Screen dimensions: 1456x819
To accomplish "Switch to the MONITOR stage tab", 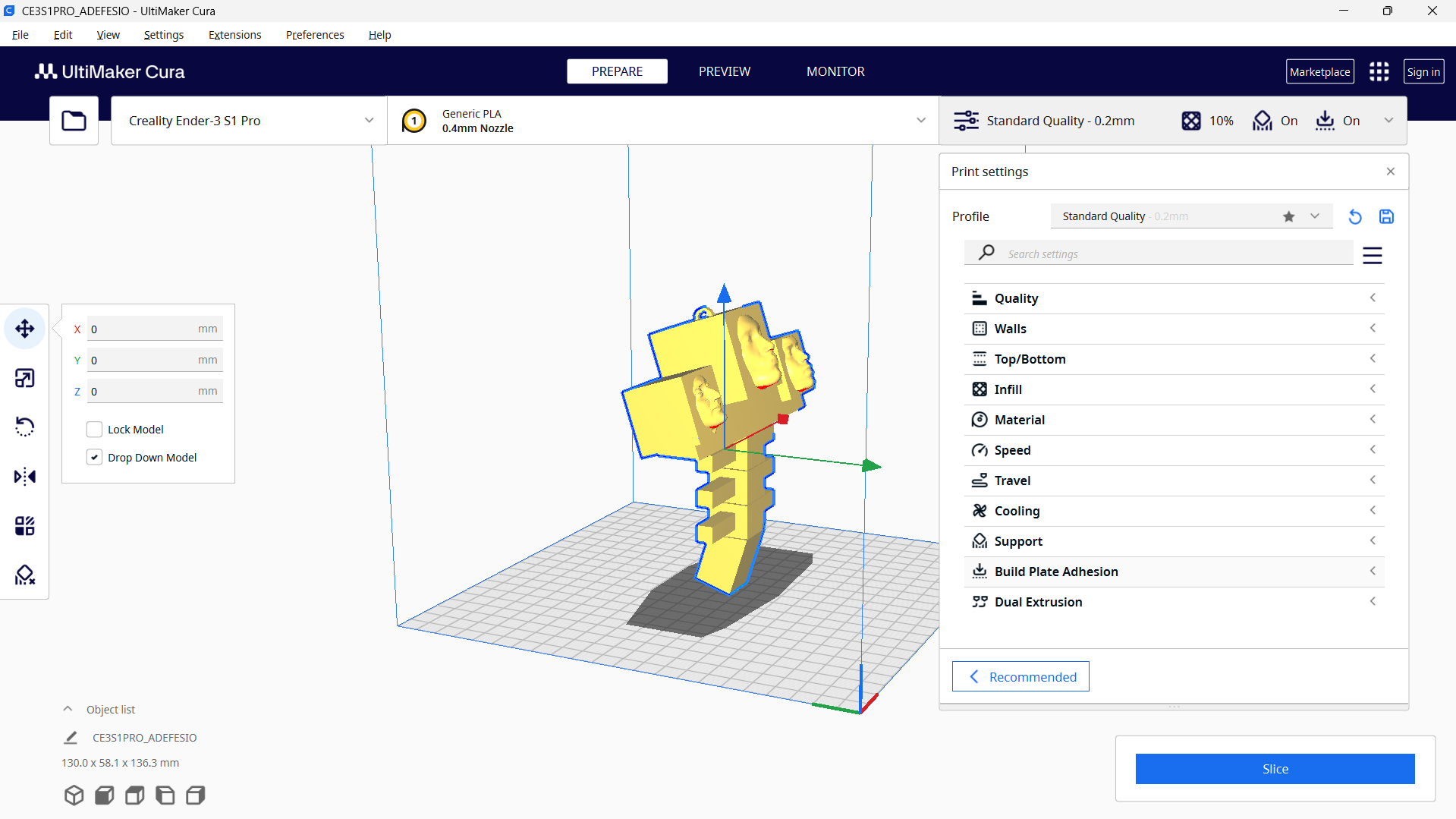I will tap(835, 71).
